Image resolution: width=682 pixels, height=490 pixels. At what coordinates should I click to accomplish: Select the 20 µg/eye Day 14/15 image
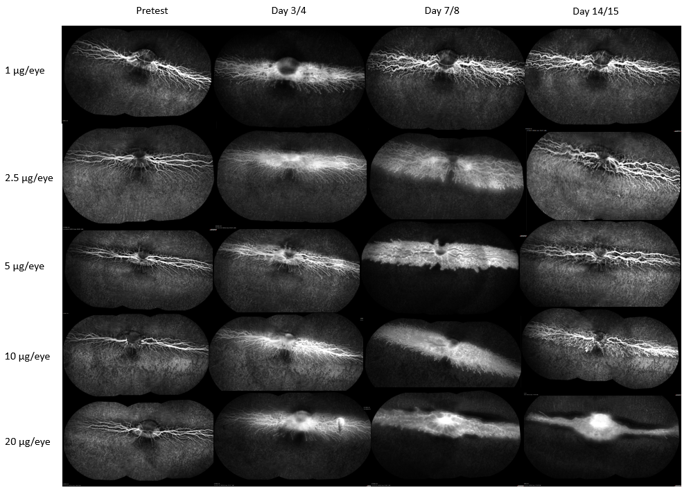[x=599, y=441]
